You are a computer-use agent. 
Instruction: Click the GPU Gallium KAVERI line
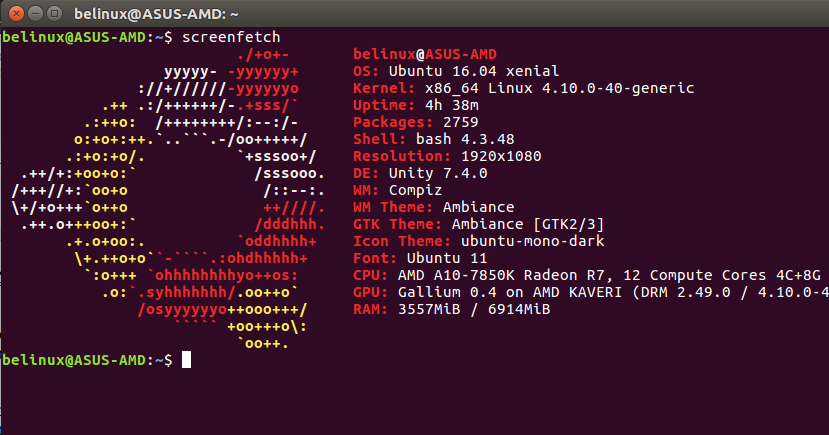coord(591,292)
